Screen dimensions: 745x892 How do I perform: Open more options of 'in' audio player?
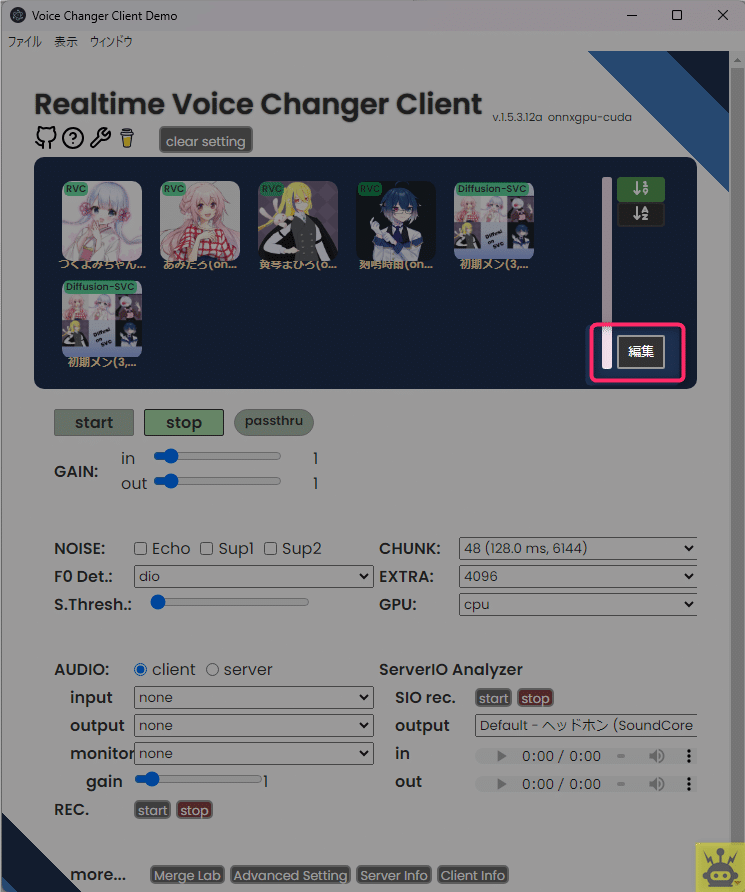pyautogui.click(x=689, y=755)
